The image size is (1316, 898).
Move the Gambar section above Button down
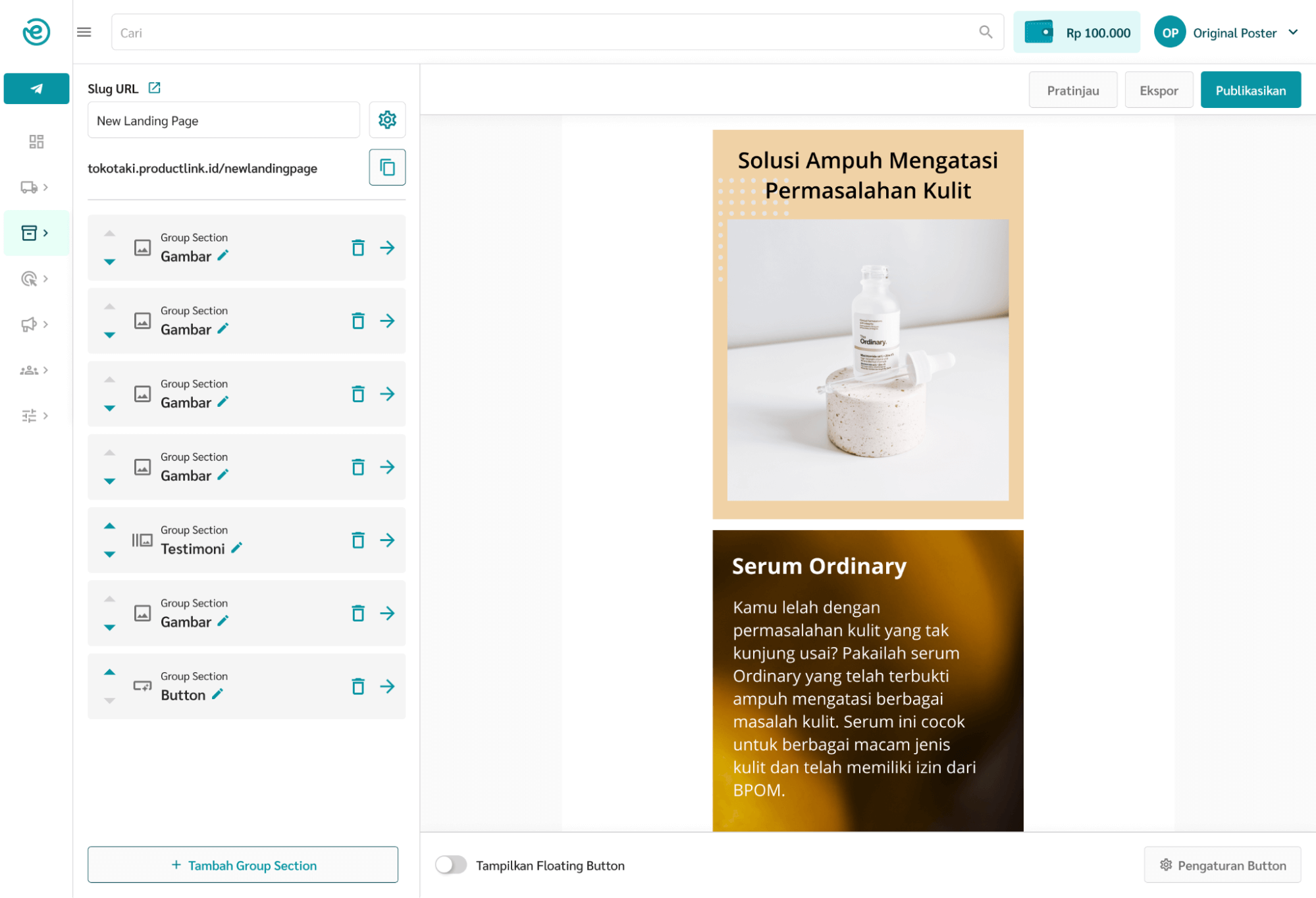coord(110,627)
